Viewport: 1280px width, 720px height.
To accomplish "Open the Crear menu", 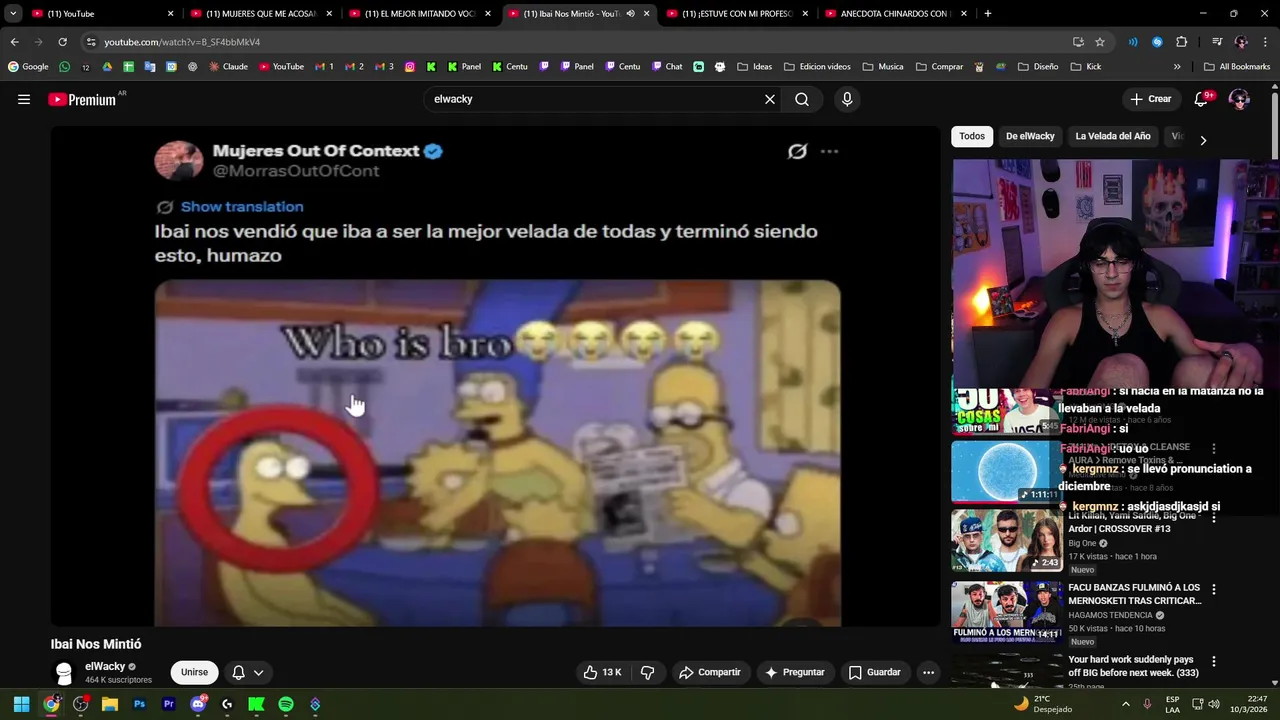I will 1150,99.
